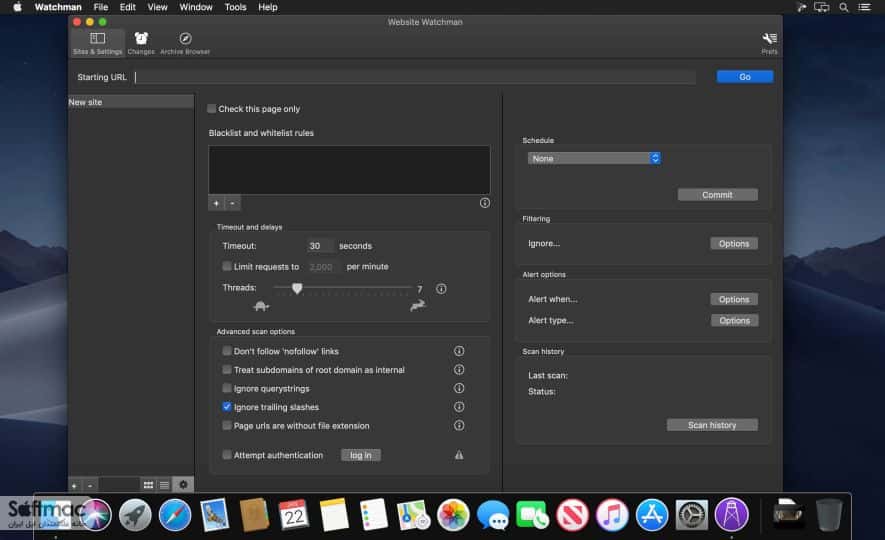Enable Check this page only checkbox

[212, 108]
